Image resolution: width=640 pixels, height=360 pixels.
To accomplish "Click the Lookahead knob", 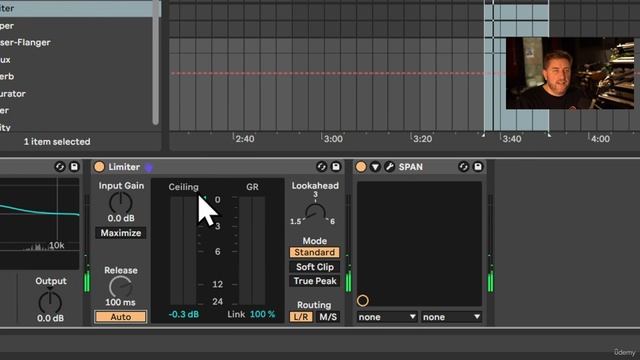I will coord(315,213).
